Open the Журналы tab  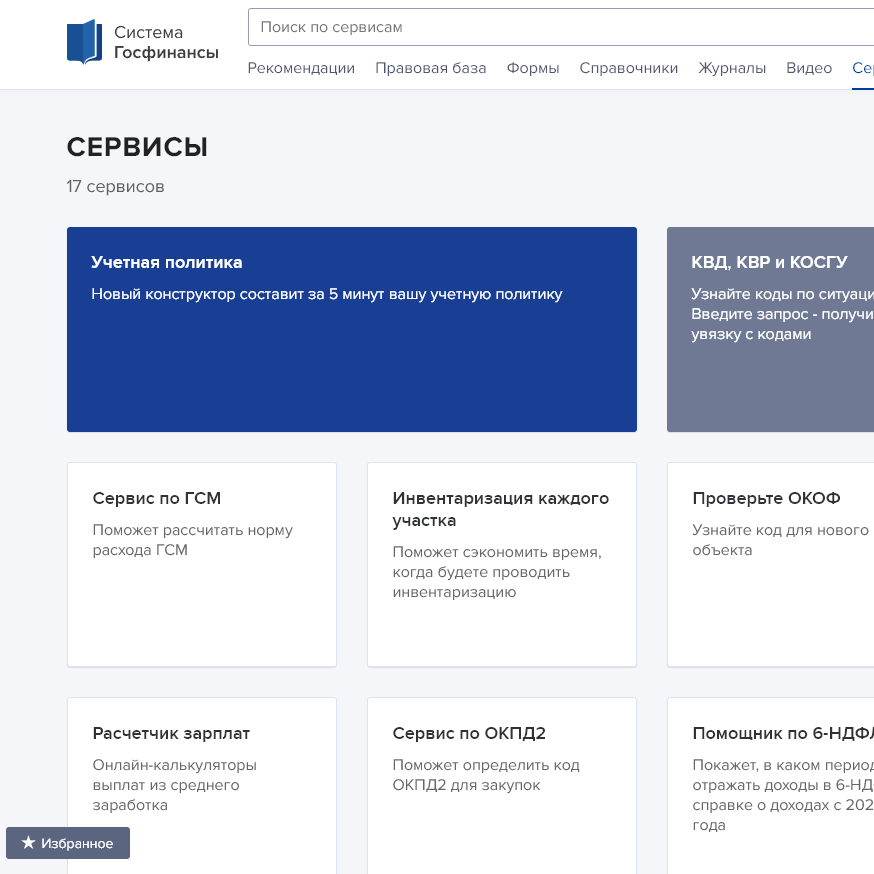click(732, 68)
